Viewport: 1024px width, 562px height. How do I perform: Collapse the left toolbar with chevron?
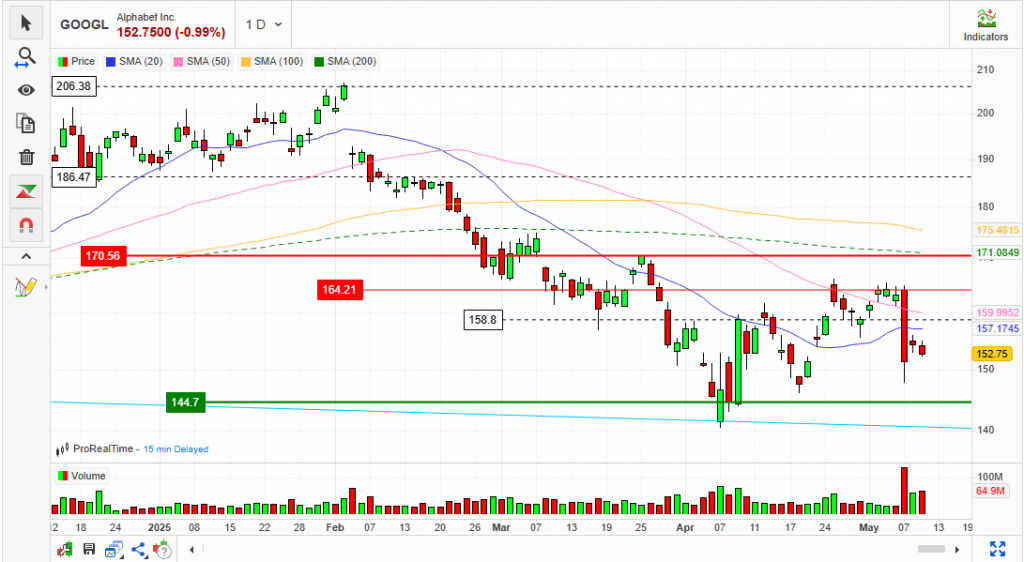pyautogui.click(x=26, y=256)
